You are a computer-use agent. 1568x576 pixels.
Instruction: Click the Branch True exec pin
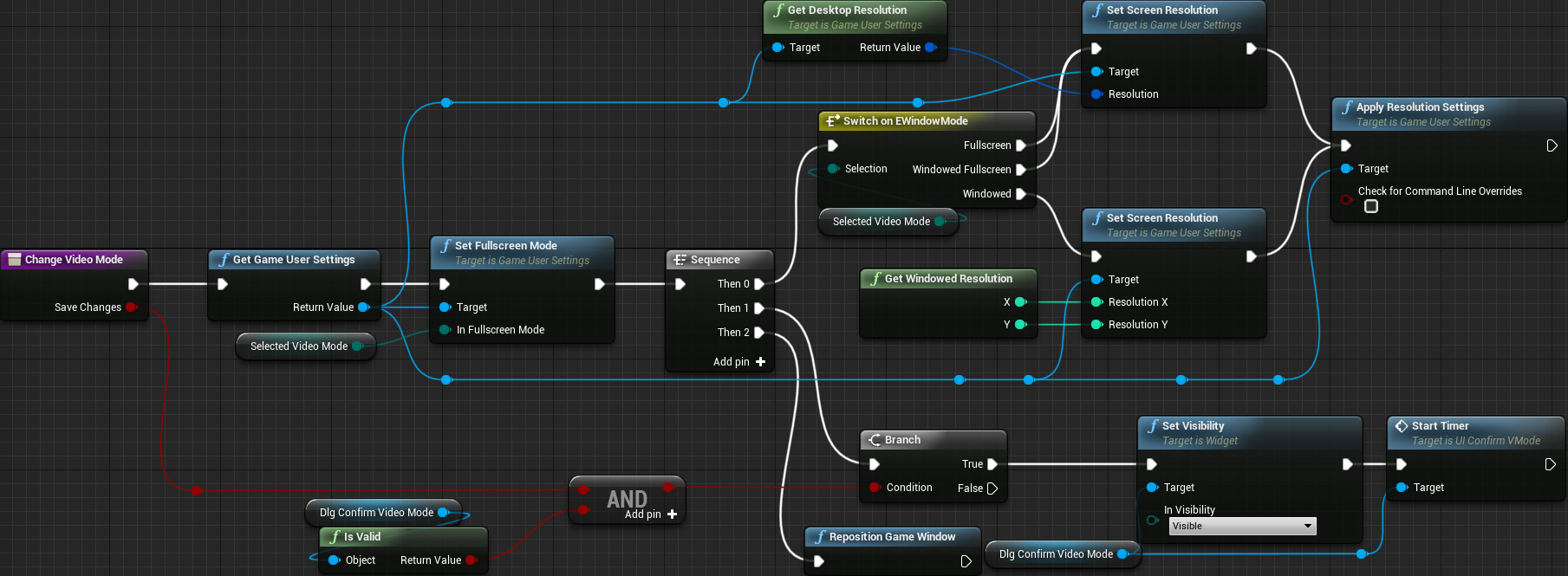pyautogui.click(x=992, y=464)
